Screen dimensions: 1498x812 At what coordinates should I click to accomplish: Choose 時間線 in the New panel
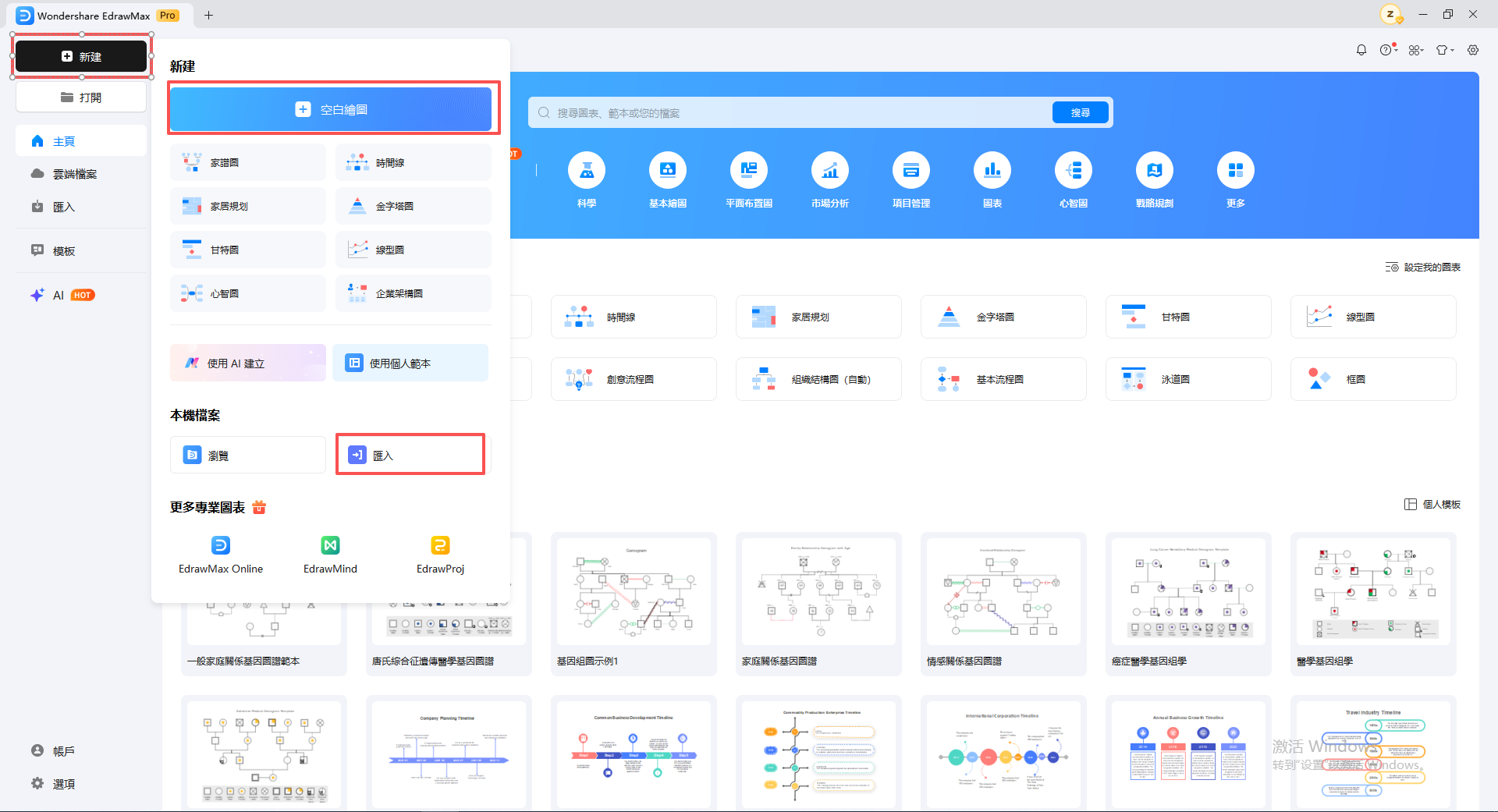(x=414, y=162)
